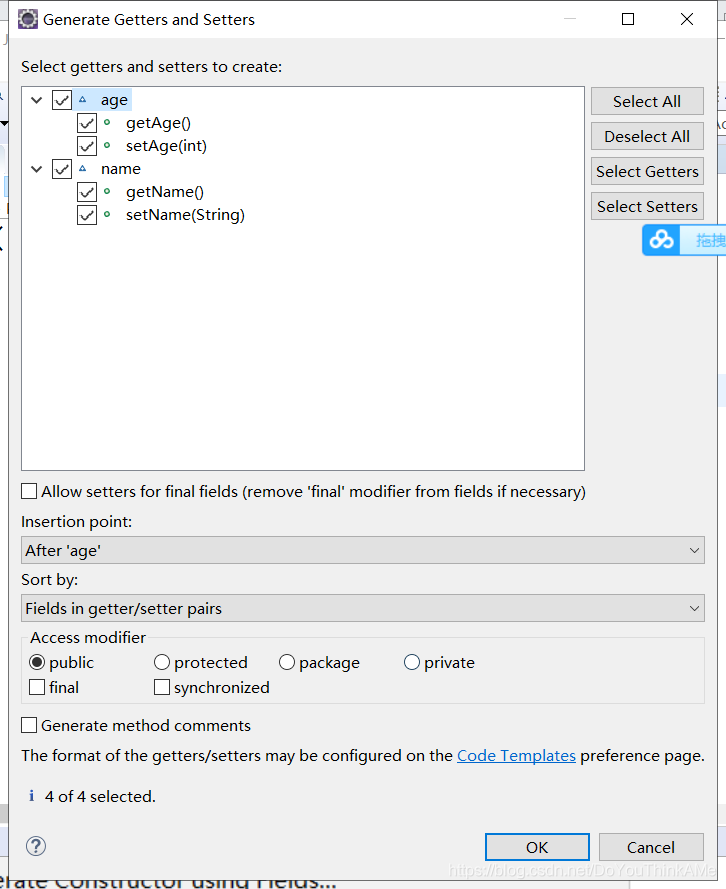The width and height of the screenshot is (726, 889).
Task: Uncheck the setName(String) checkbox
Action: tap(87, 215)
